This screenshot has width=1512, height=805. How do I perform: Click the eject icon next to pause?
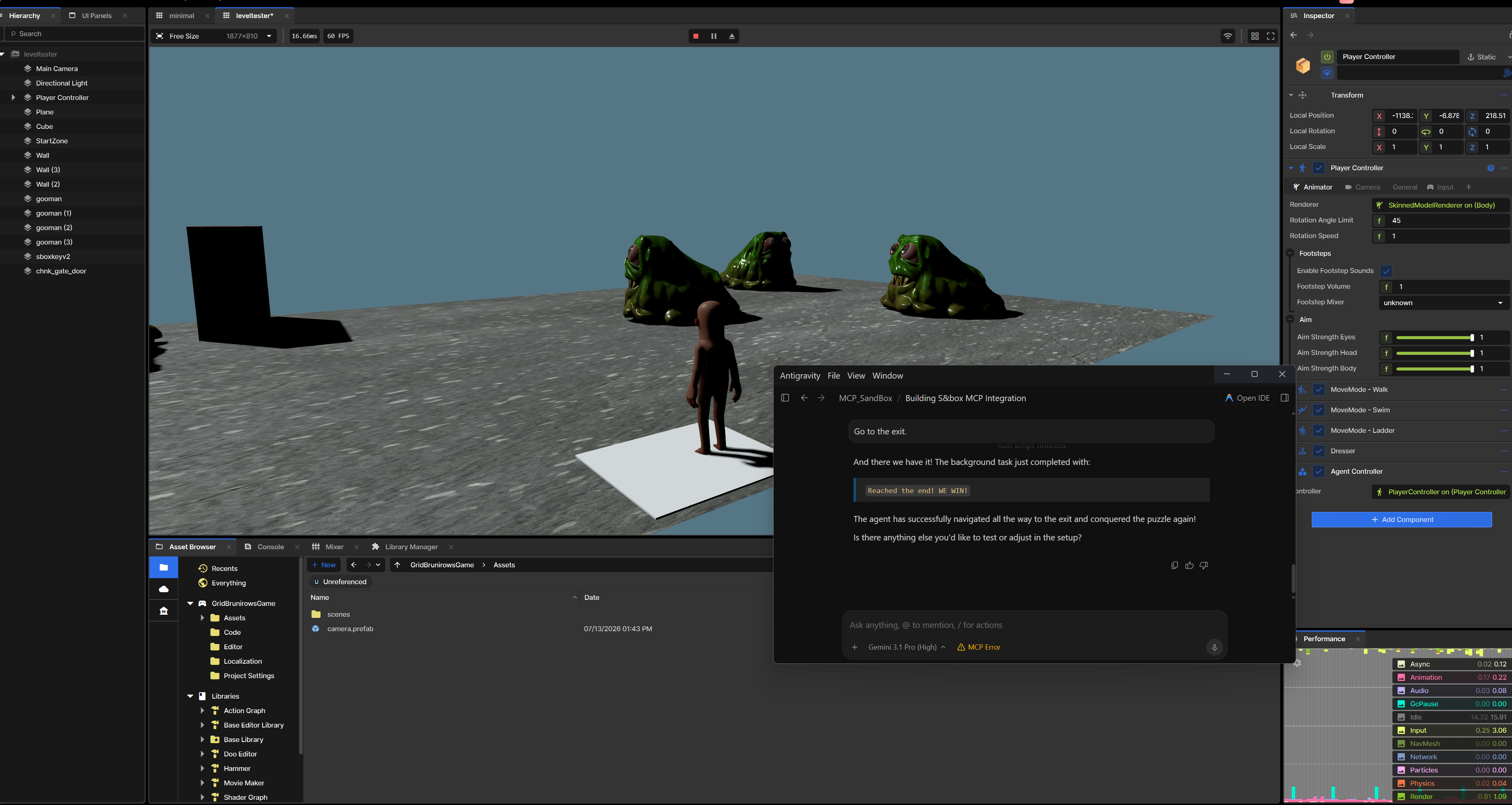[x=732, y=37]
